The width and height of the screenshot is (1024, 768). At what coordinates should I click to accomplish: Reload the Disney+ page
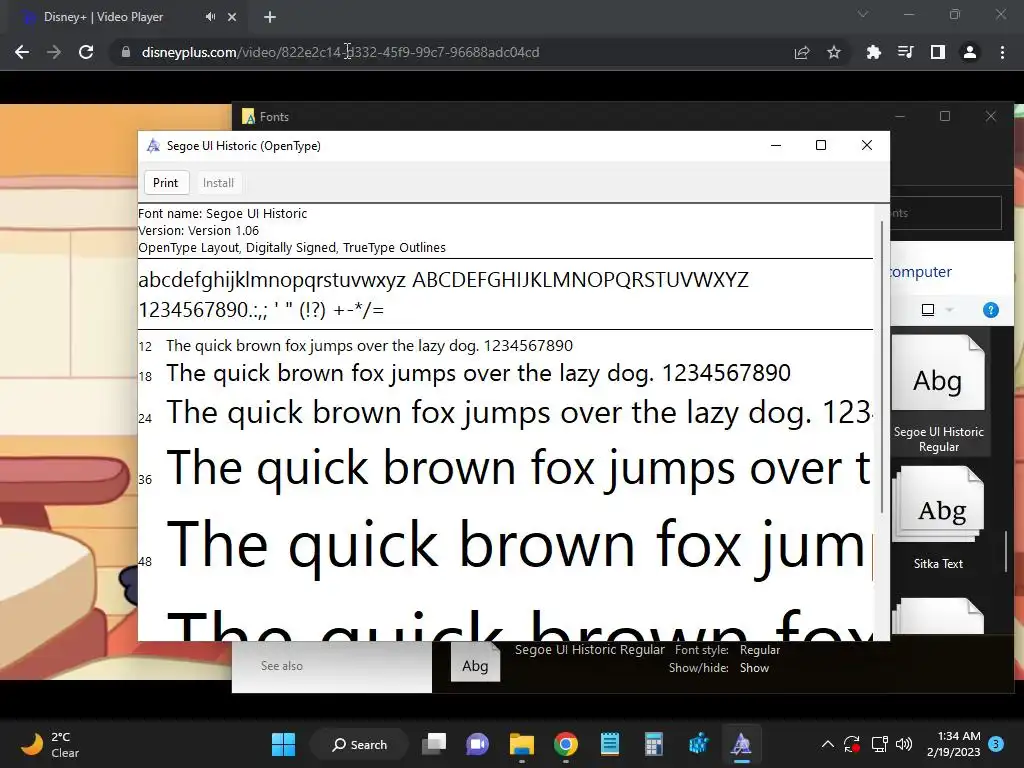[86, 52]
